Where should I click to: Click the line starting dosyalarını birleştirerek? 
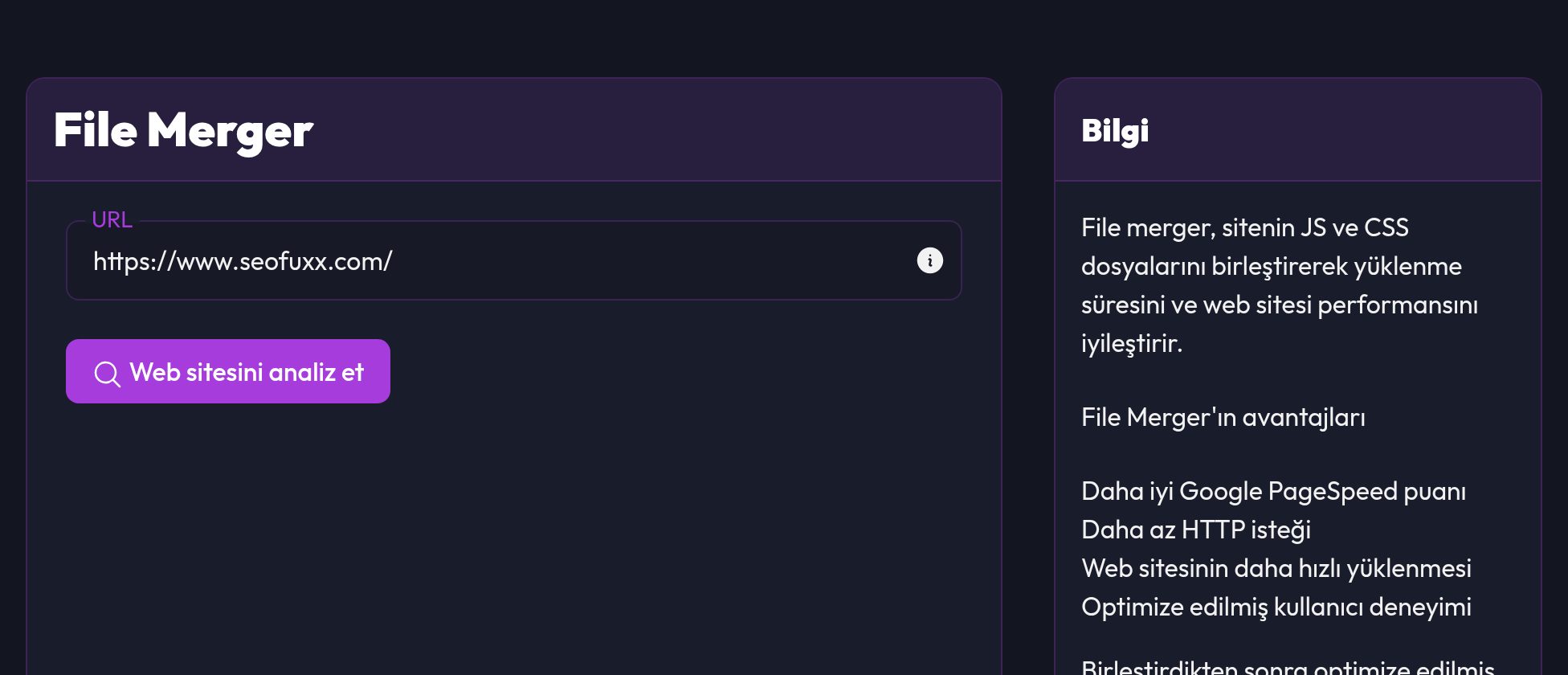1272,266
